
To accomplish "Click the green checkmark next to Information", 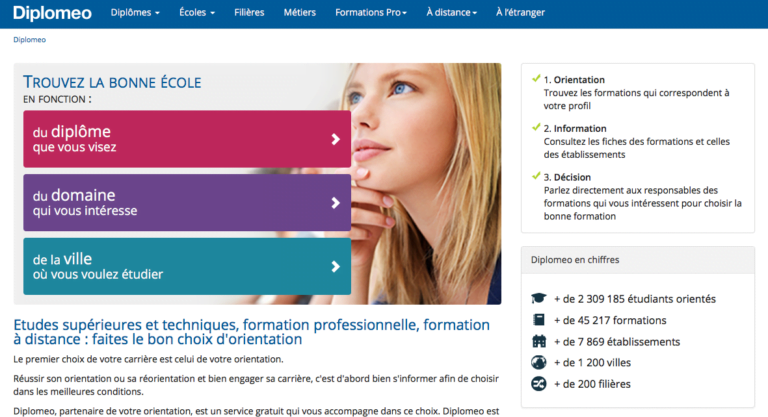I will click(535, 128).
